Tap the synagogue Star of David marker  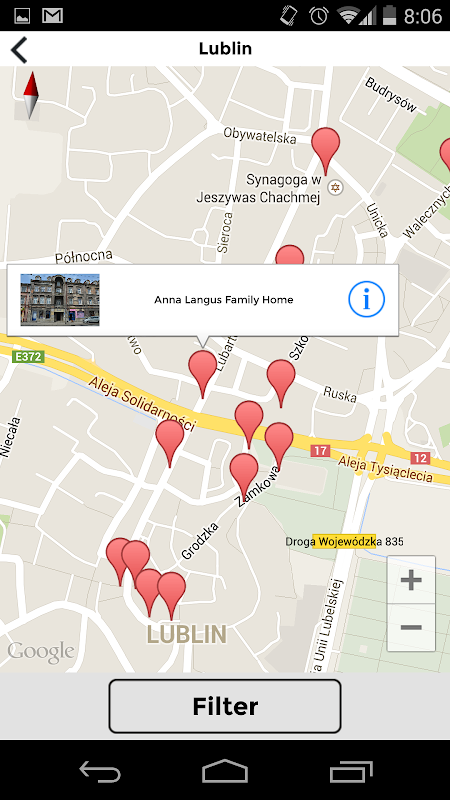[335, 187]
